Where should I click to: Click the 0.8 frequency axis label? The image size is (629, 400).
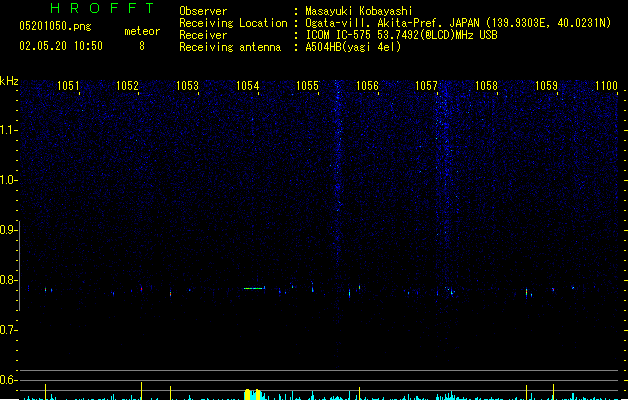pyautogui.click(x=8, y=280)
